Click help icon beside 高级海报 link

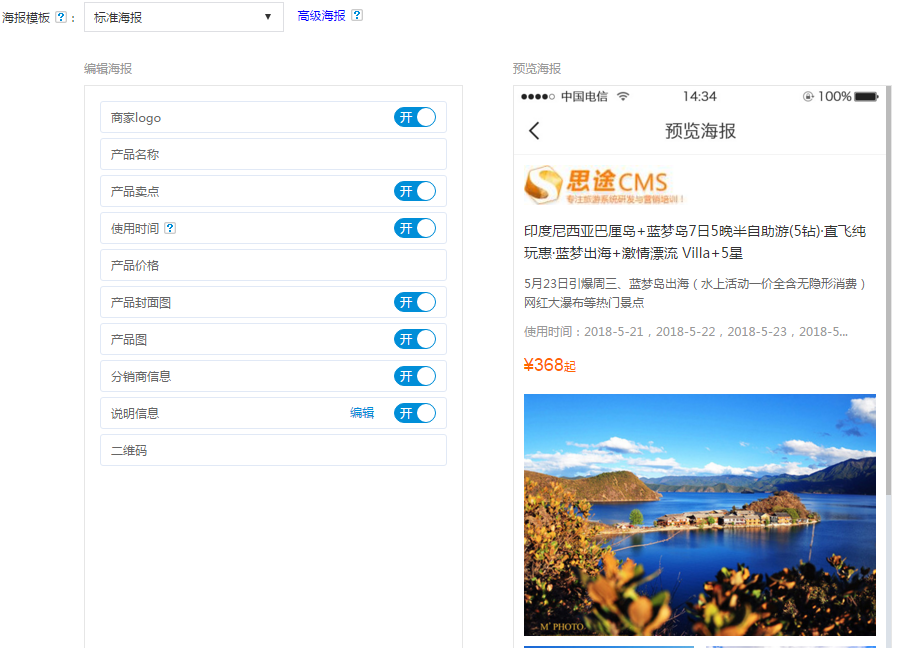coord(357,16)
